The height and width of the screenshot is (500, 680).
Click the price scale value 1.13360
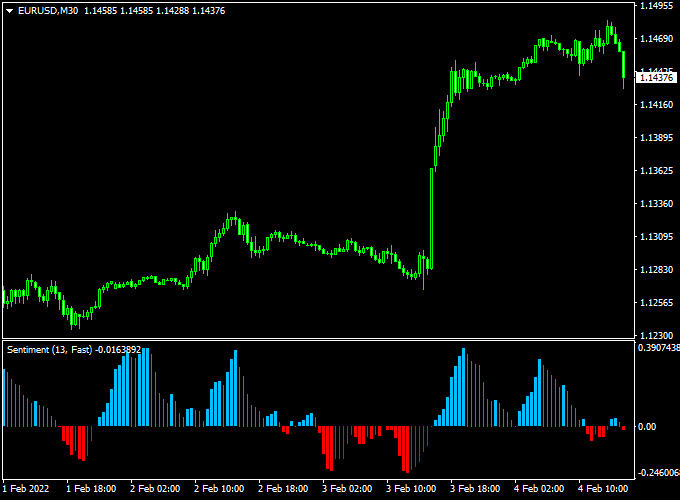657,203
